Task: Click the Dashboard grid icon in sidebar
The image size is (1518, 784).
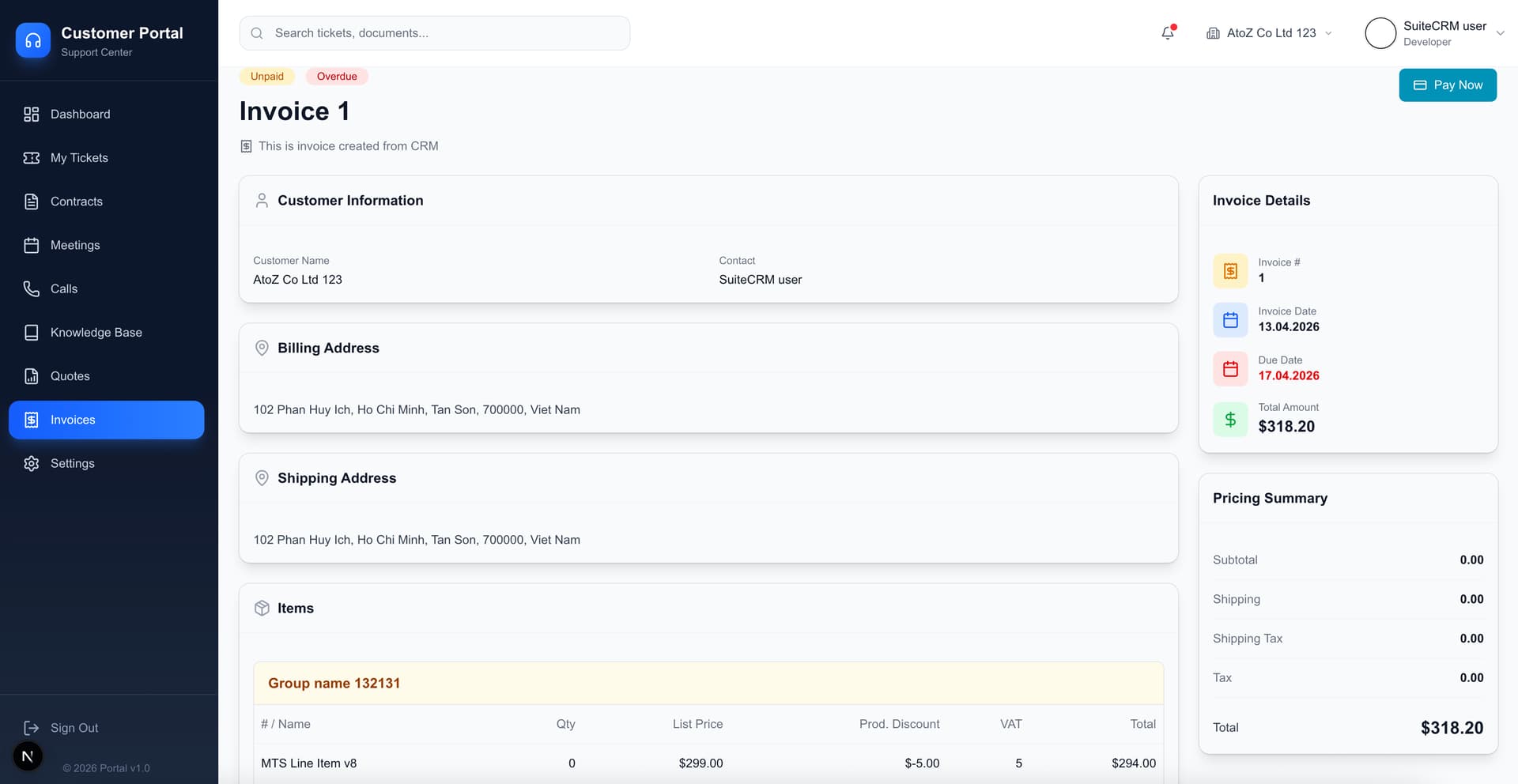Action: pyautogui.click(x=32, y=115)
